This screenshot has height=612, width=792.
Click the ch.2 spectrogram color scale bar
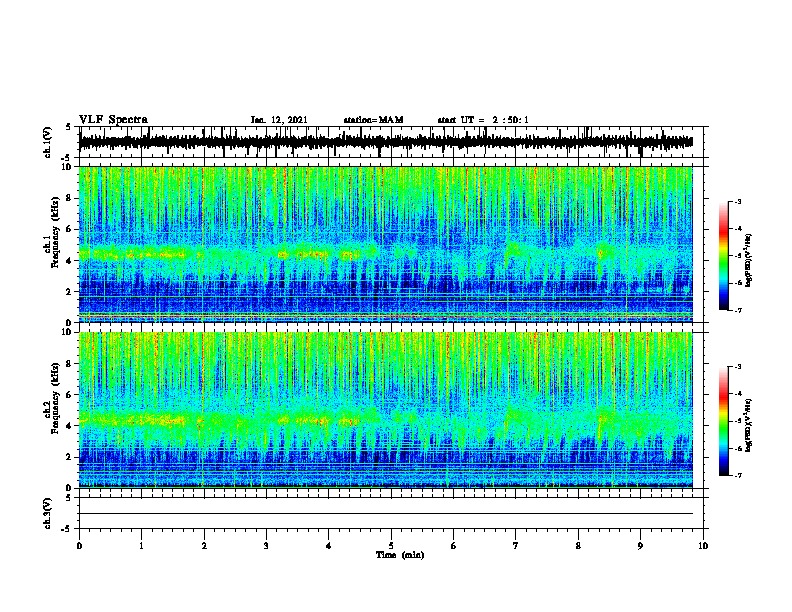click(x=723, y=421)
